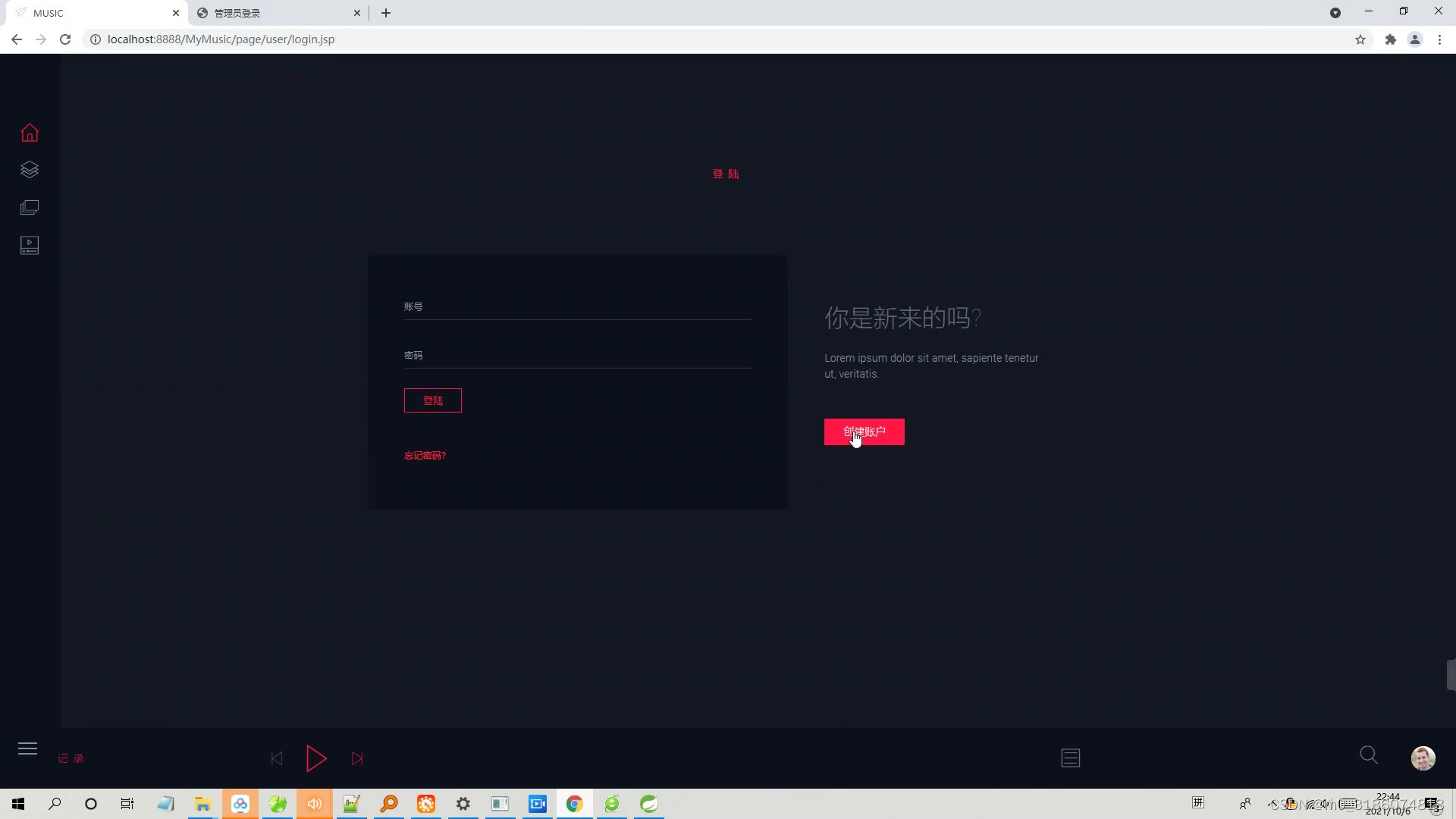Open the playlist queue icon
Screen dimensions: 1456x819
point(1071,758)
